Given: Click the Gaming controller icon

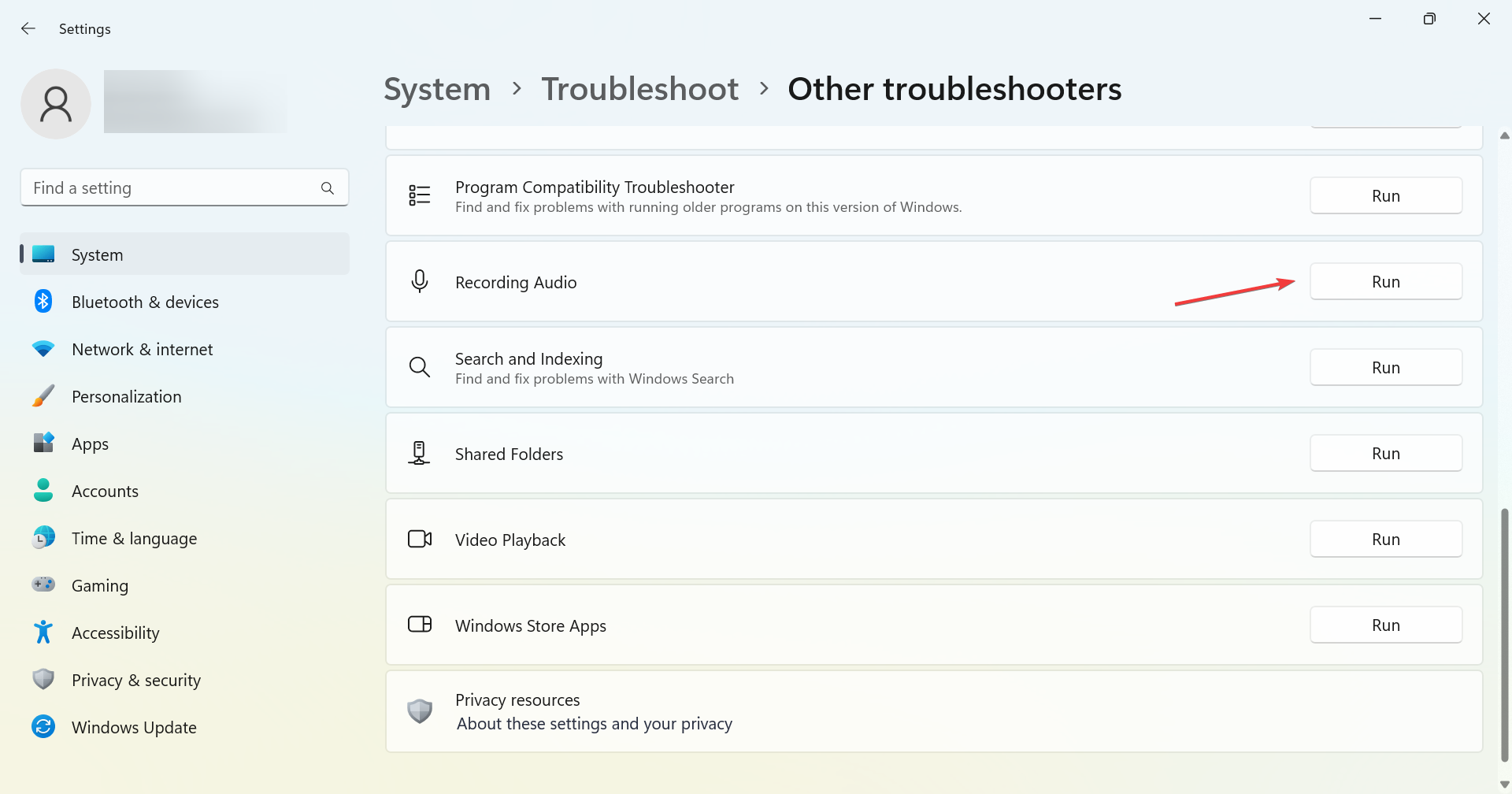Looking at the screenshot, I should tap(43, 584).
